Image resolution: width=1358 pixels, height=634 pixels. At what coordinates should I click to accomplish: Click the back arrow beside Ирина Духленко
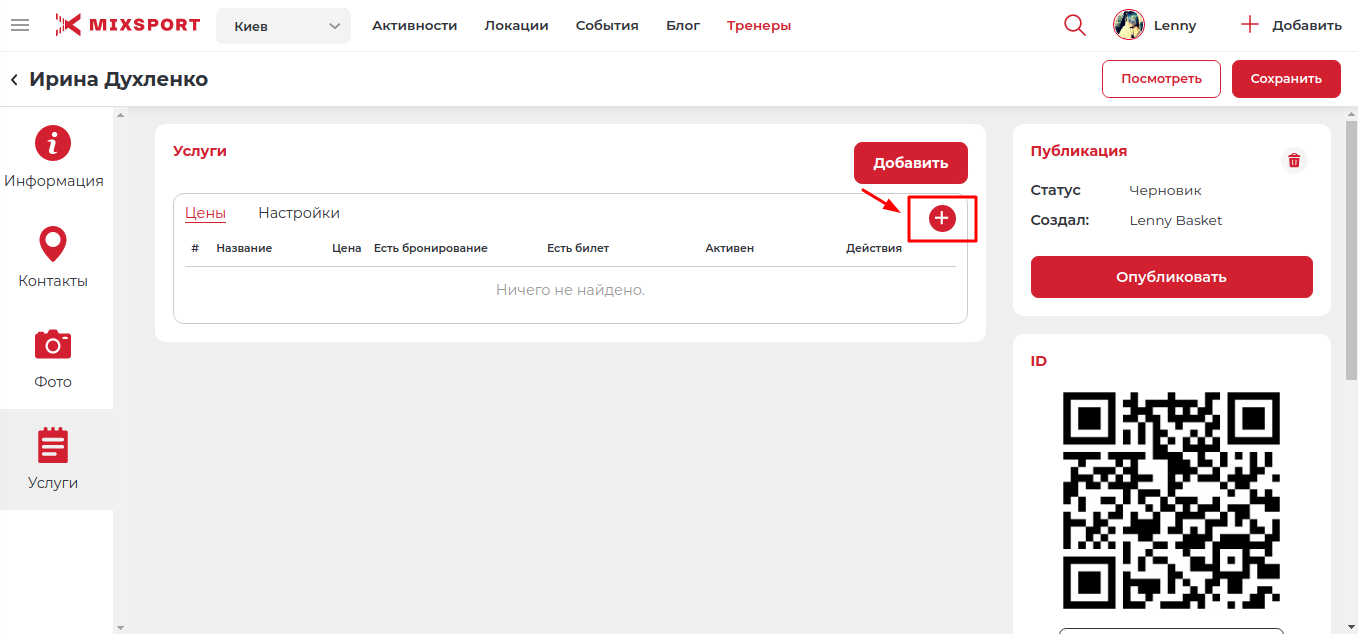click(x=14, y=79)
